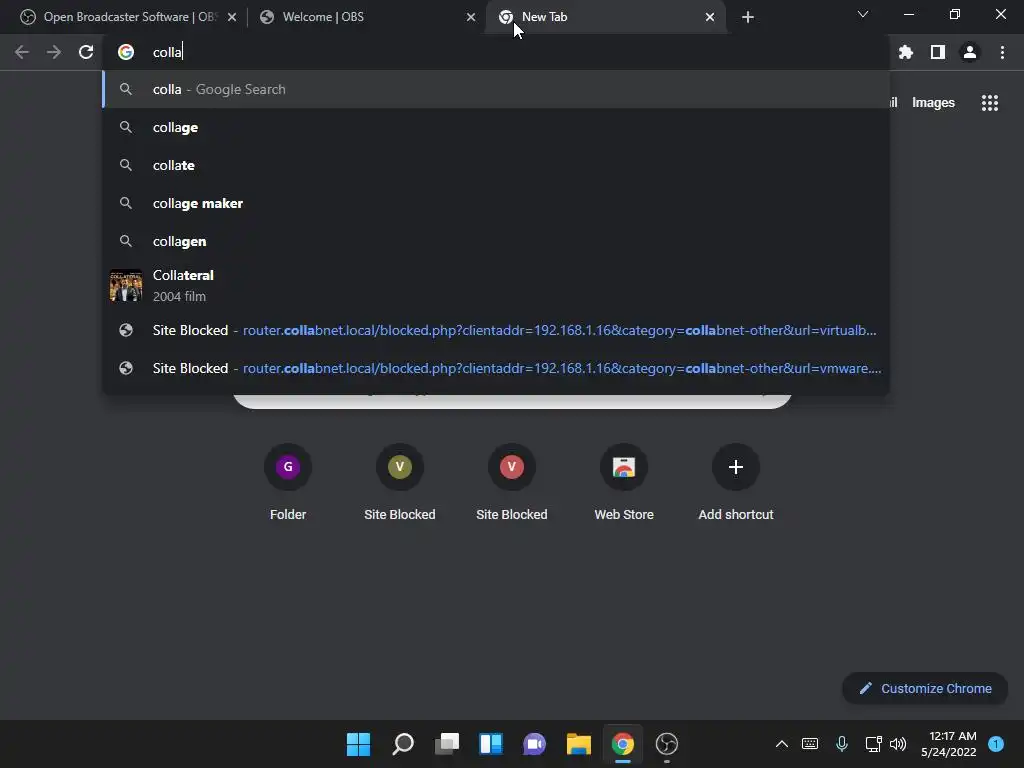Viewport: 1024px width, 768px height.
Task: Open the Extensions puzzle icon
Action: coord(905,52)
